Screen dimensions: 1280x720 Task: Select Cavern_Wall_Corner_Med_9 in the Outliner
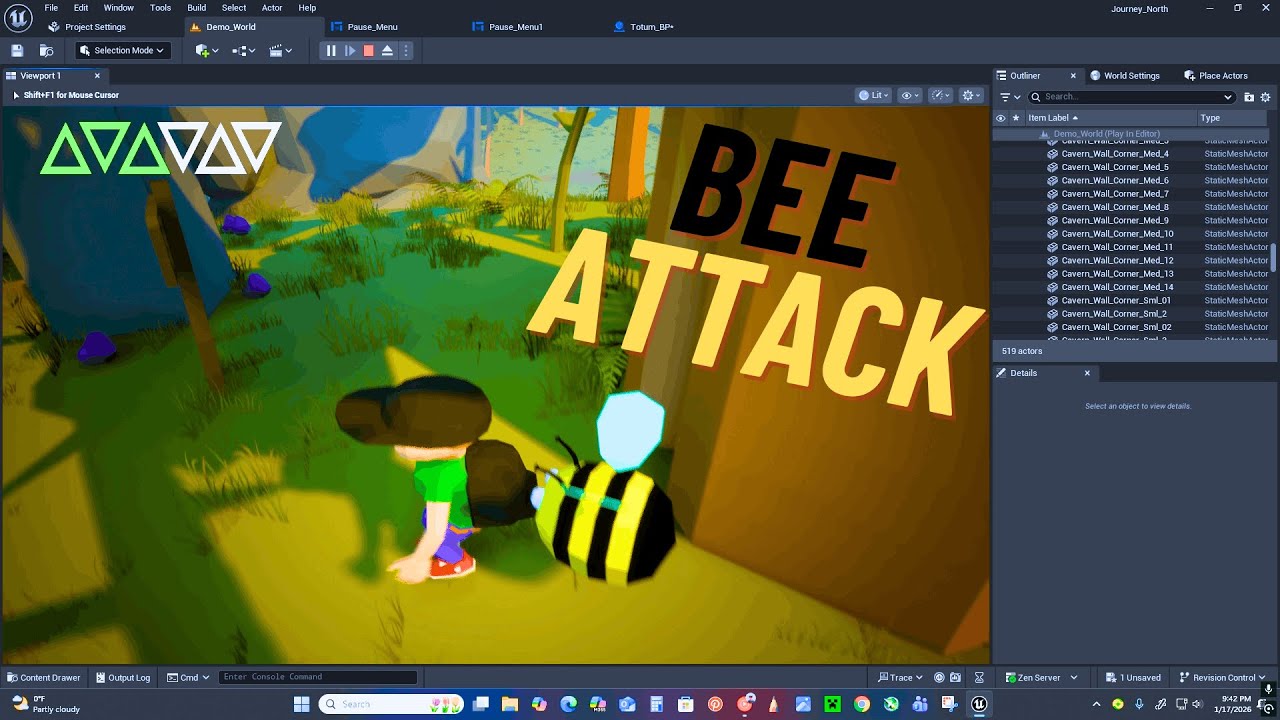click(x=1115, y=220)
